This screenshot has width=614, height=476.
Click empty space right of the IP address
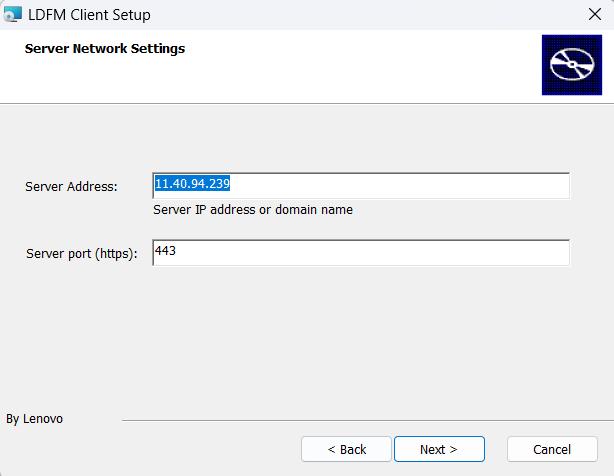(420, 185)
